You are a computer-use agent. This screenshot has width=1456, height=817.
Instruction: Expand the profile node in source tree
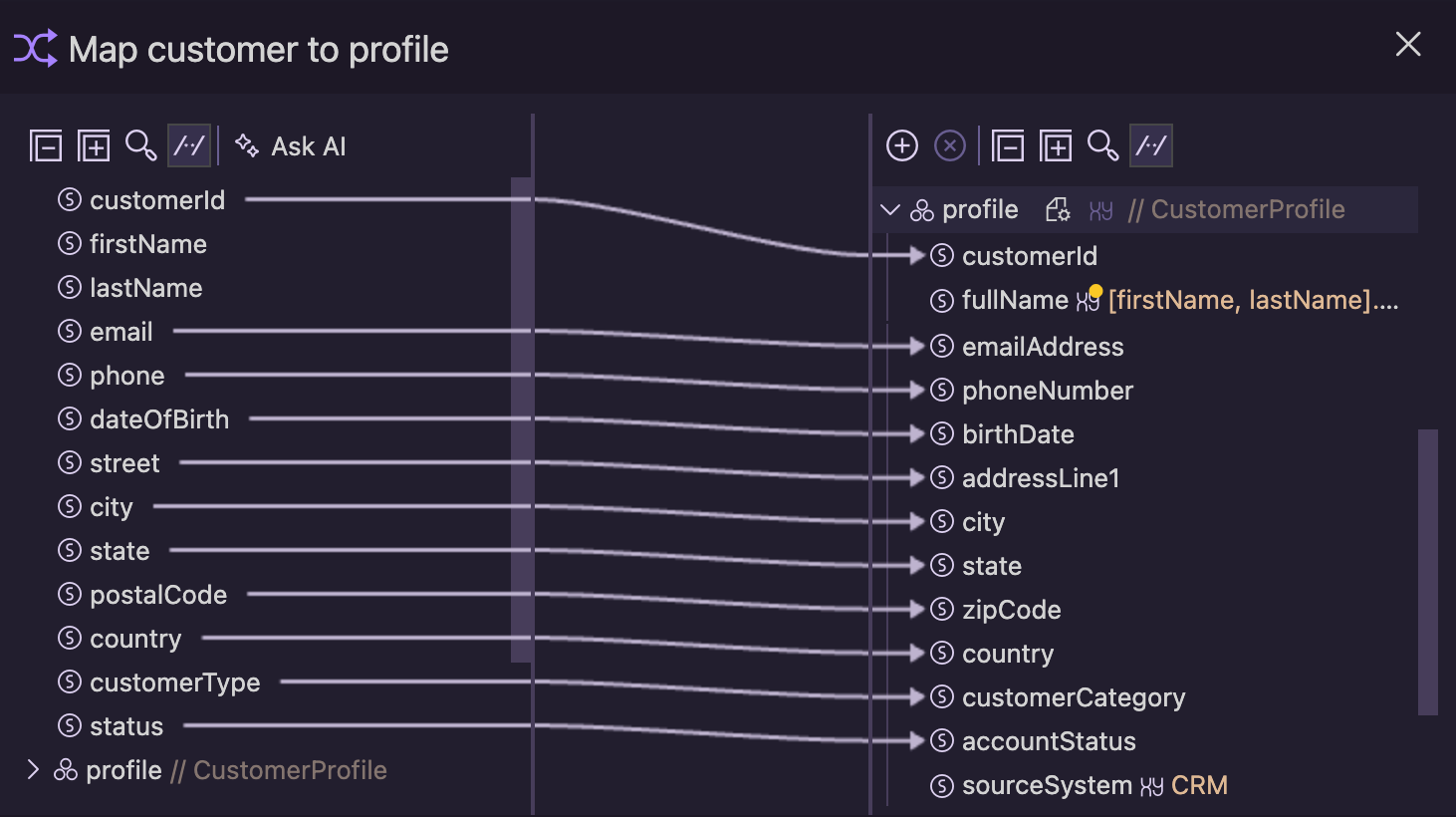pos(33,769)
